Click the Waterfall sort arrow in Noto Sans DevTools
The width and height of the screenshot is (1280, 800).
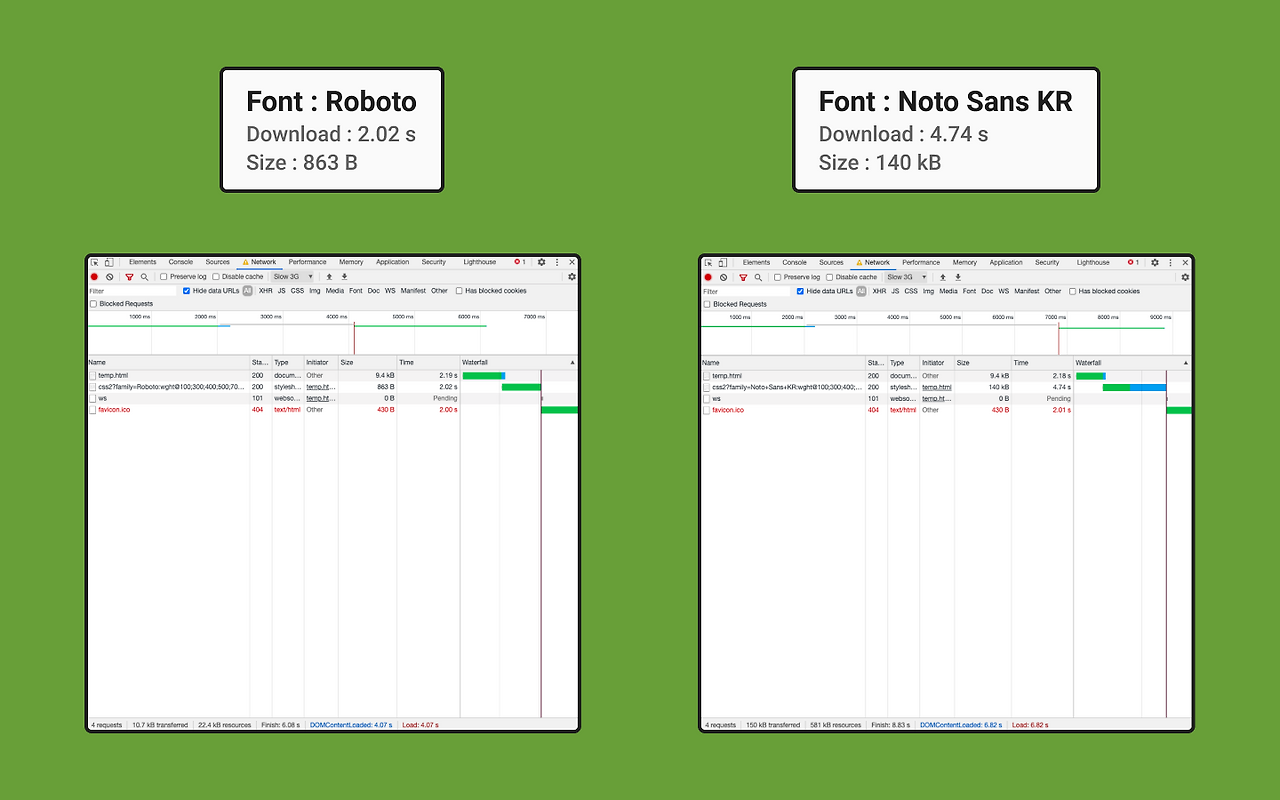click(1186, 362)
